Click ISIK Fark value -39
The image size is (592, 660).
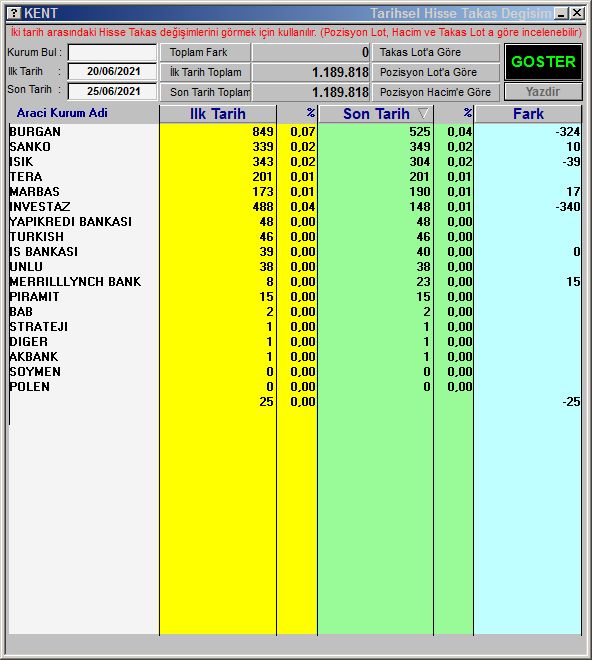(571, 162)
